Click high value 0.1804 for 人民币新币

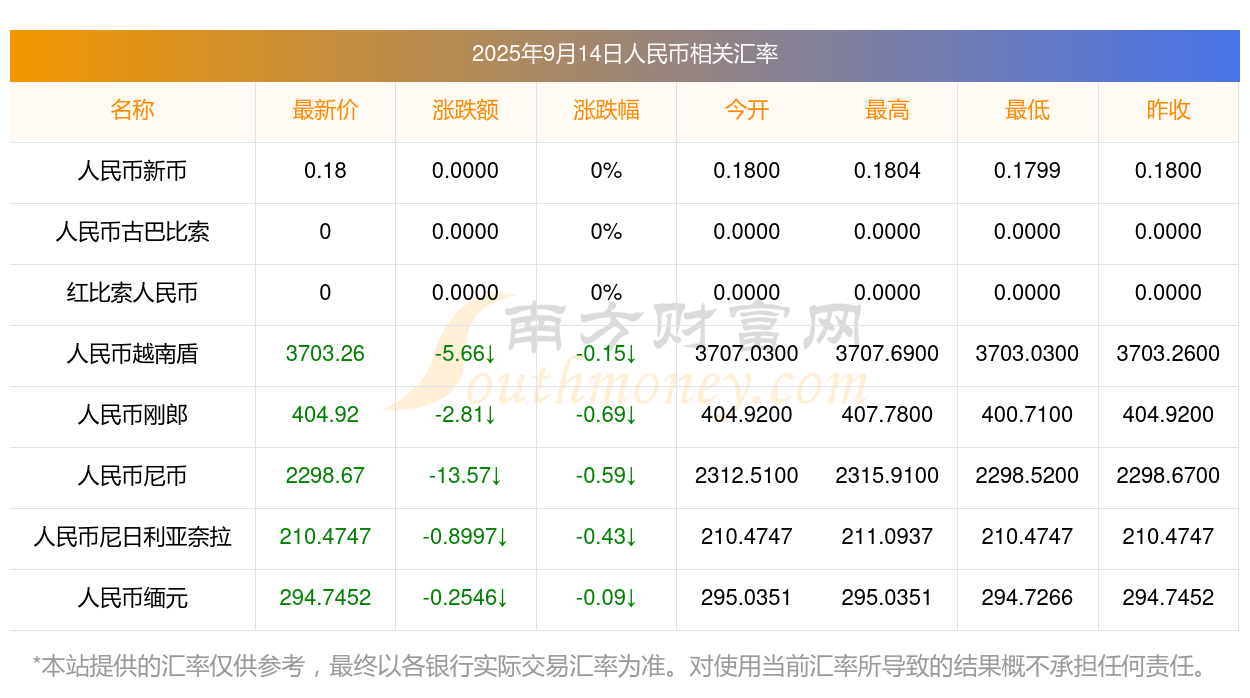pos(887,171)
